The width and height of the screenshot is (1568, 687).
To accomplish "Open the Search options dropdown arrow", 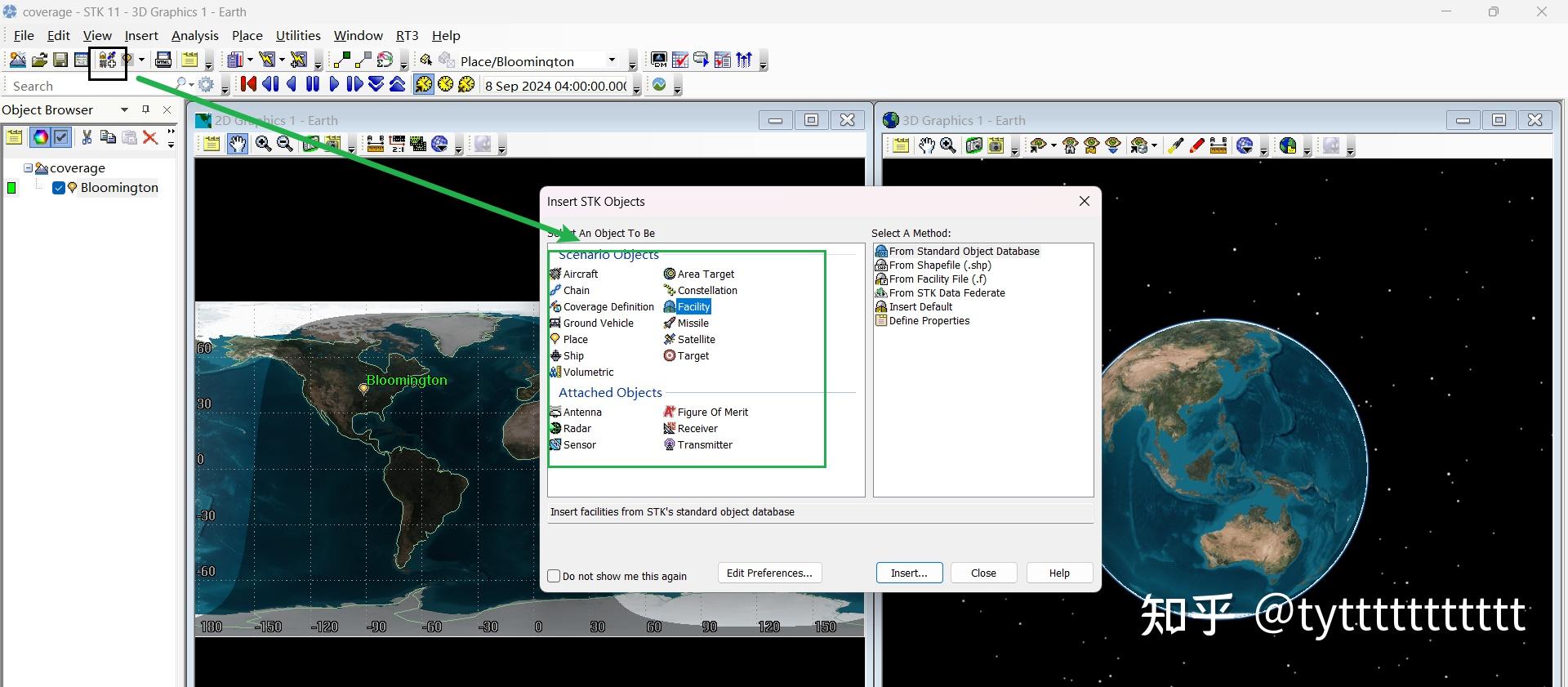I will [190, 84].
